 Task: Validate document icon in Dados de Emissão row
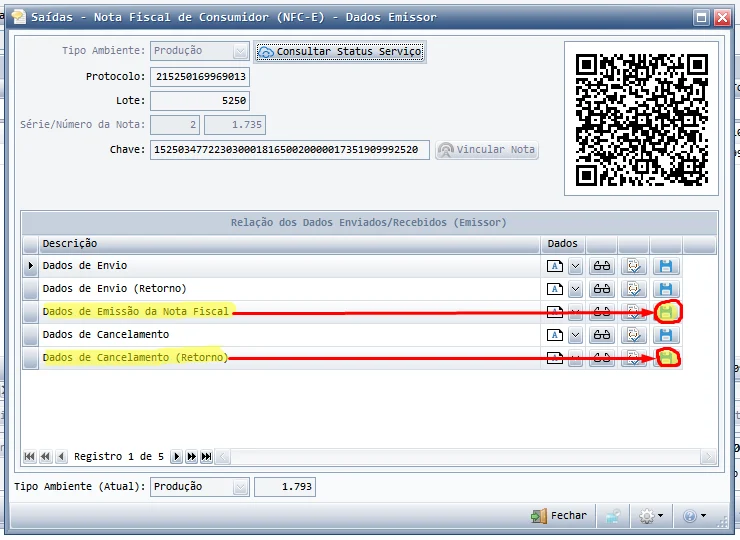633,312
